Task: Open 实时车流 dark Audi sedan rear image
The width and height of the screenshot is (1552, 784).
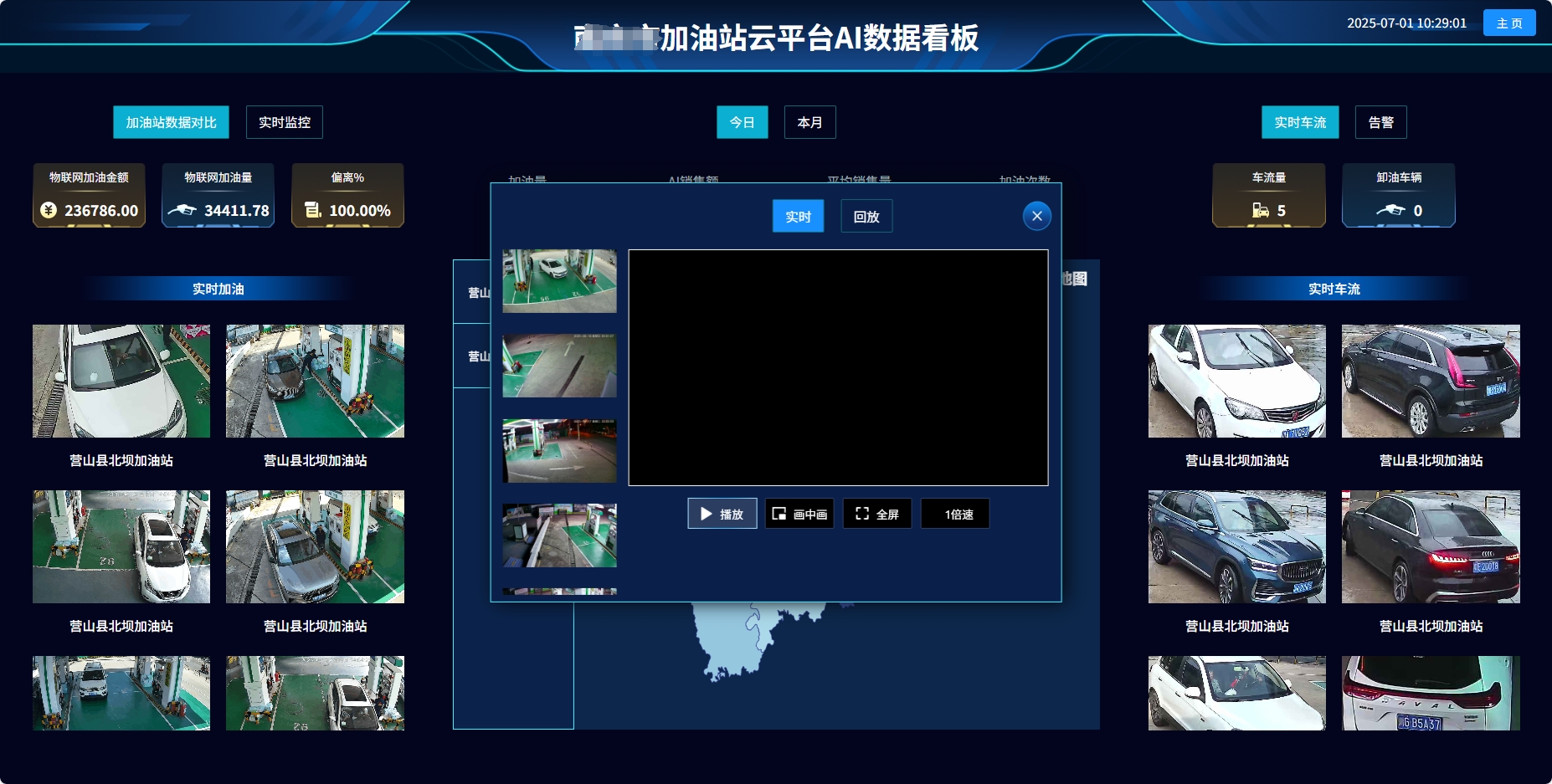Action: click(x=1431, y=546)
